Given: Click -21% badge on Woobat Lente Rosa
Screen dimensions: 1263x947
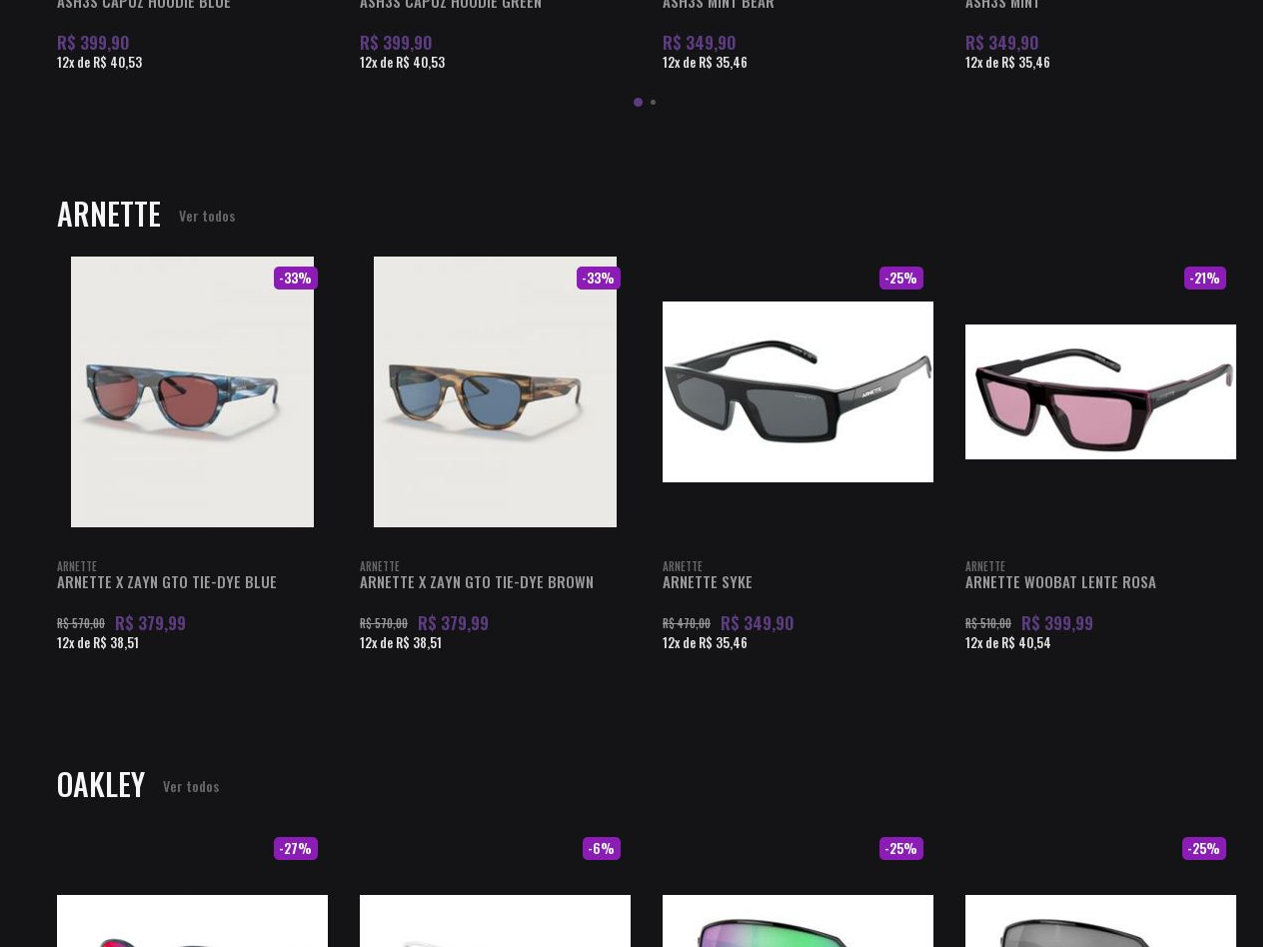Looking at the screenshot, I should point(1205,278).
